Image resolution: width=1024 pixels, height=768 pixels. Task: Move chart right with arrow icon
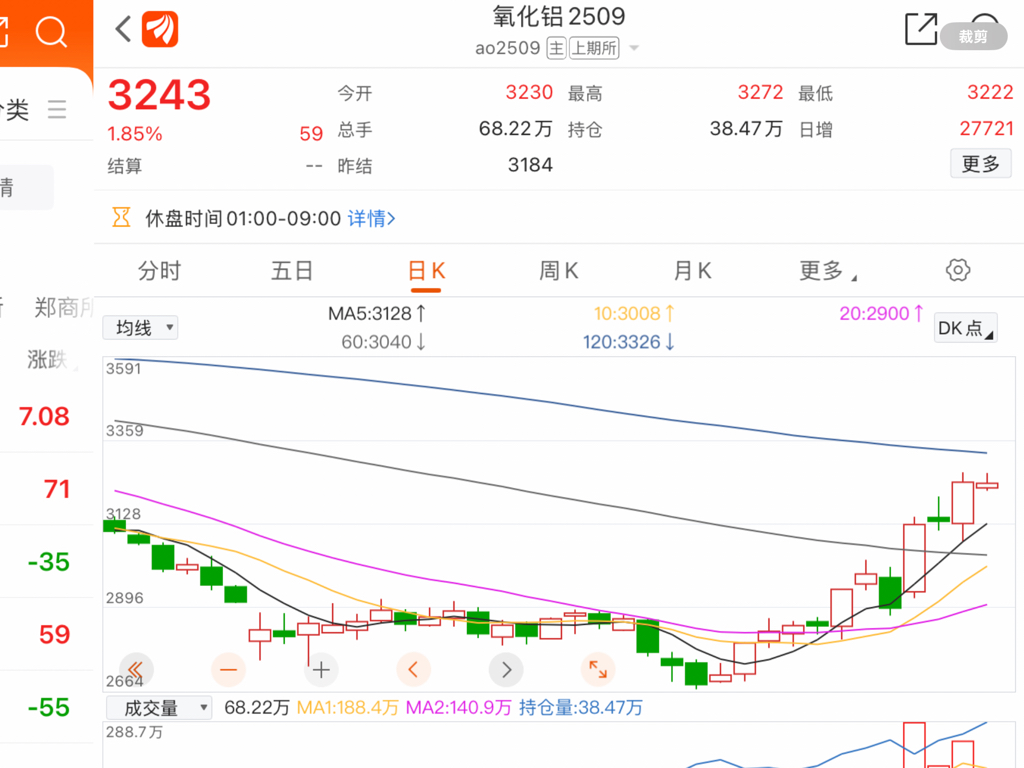(506, 669)
